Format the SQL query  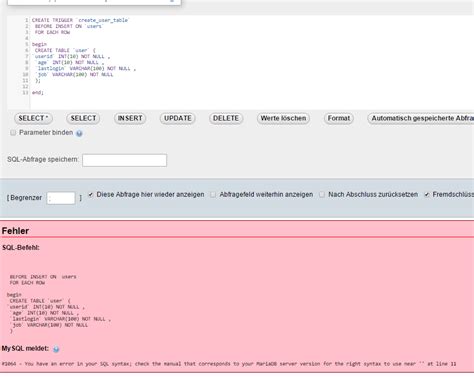[339, 118]
